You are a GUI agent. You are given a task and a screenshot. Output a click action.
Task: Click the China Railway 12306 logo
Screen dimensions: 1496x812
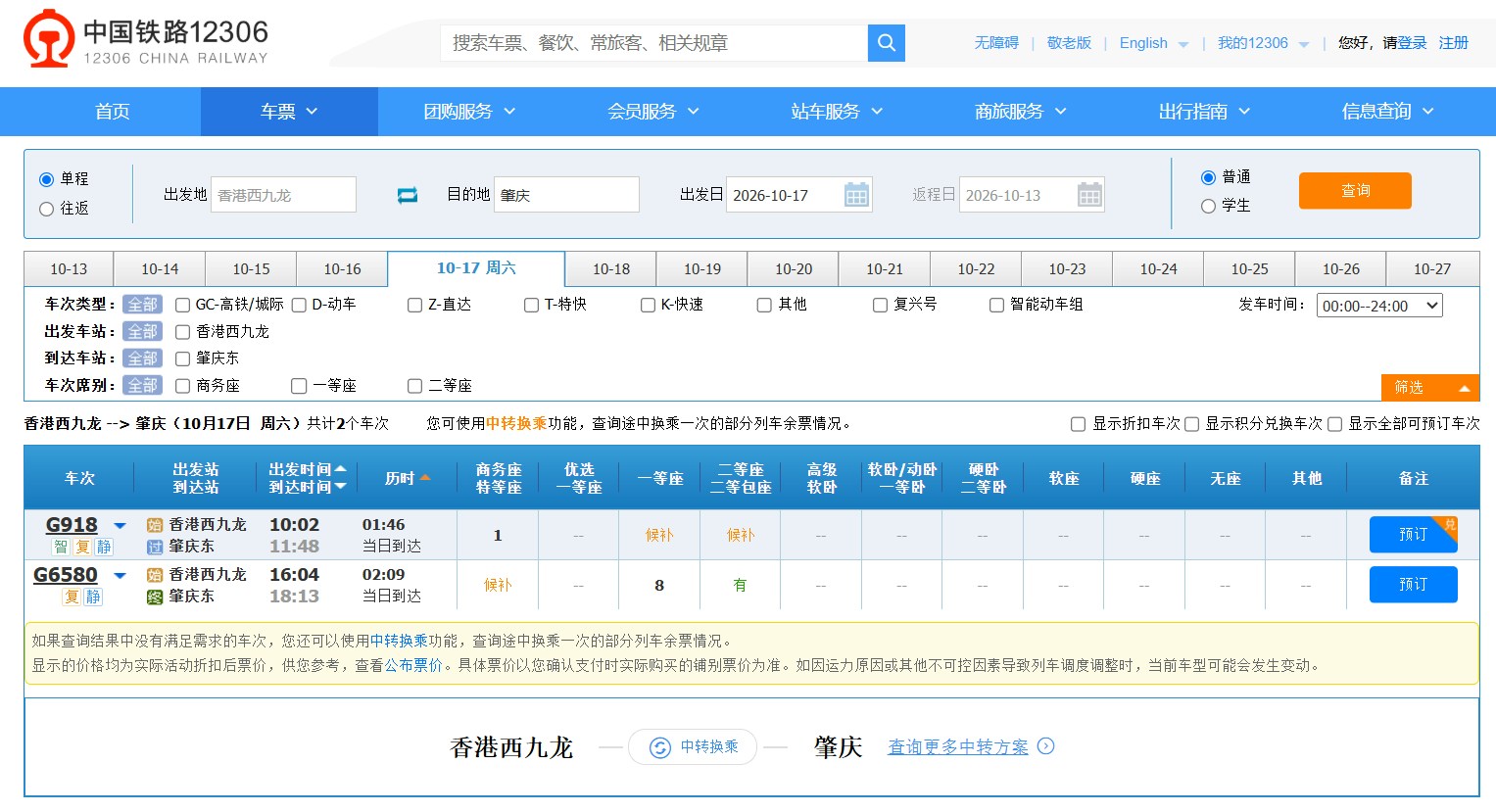(146, 40)
